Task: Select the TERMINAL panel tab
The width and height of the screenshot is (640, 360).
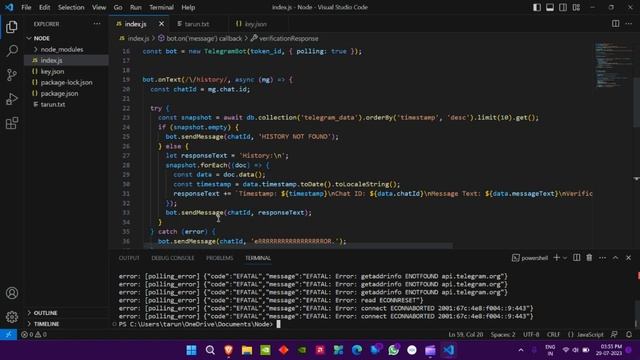Action: point(258,258)
